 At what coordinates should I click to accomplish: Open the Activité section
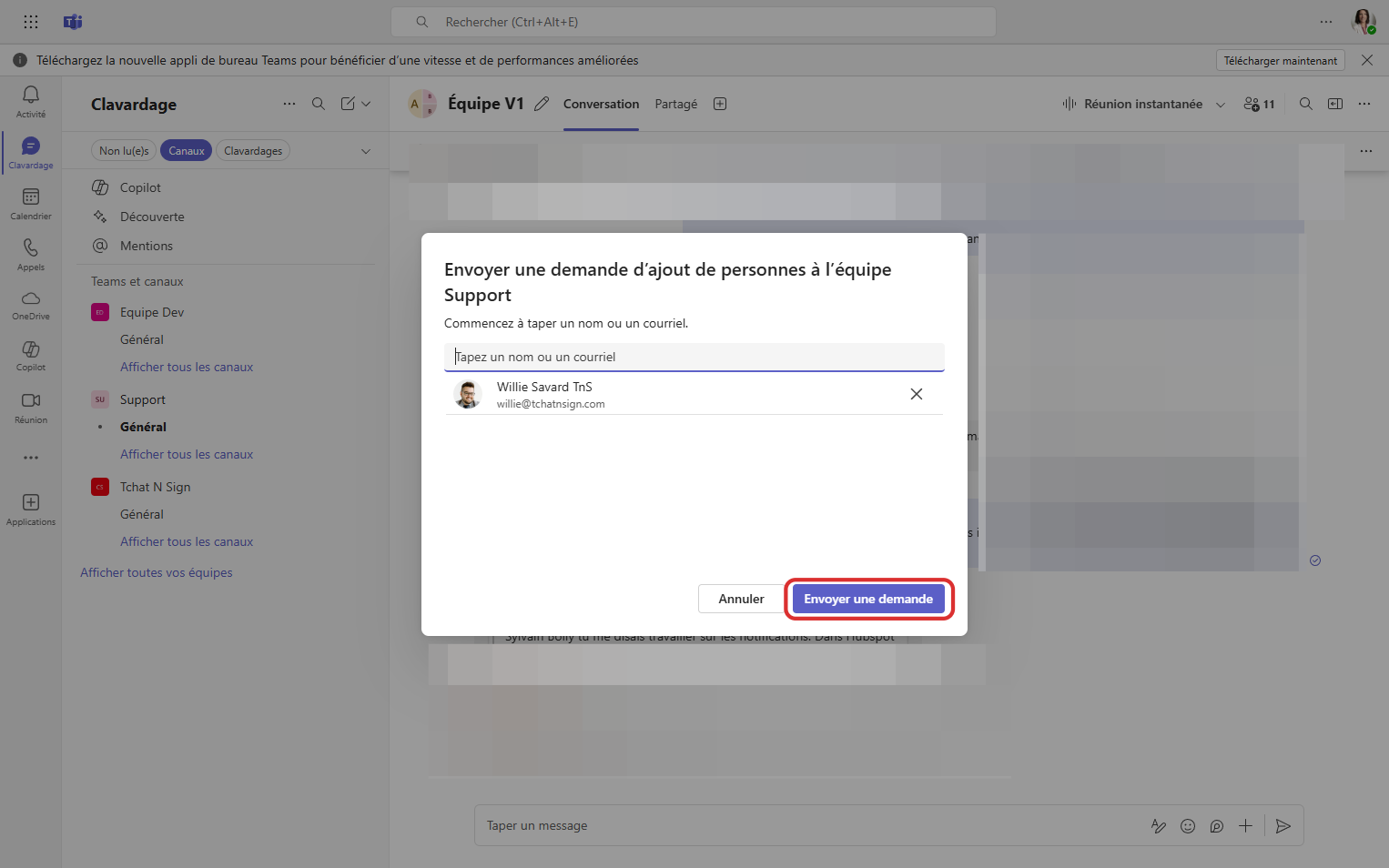click(31, 102)
